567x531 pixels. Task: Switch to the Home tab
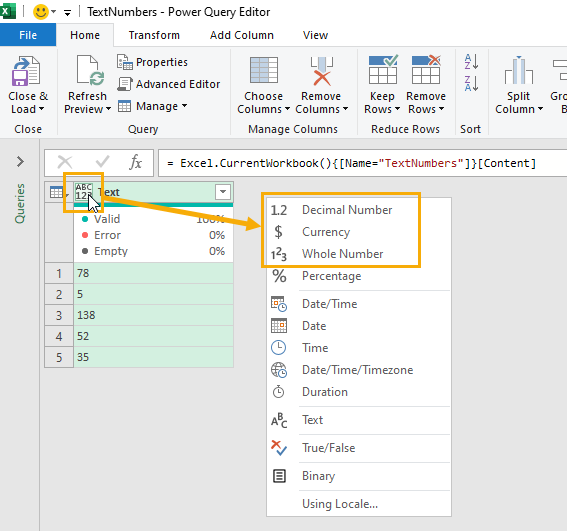click(85, 35)
